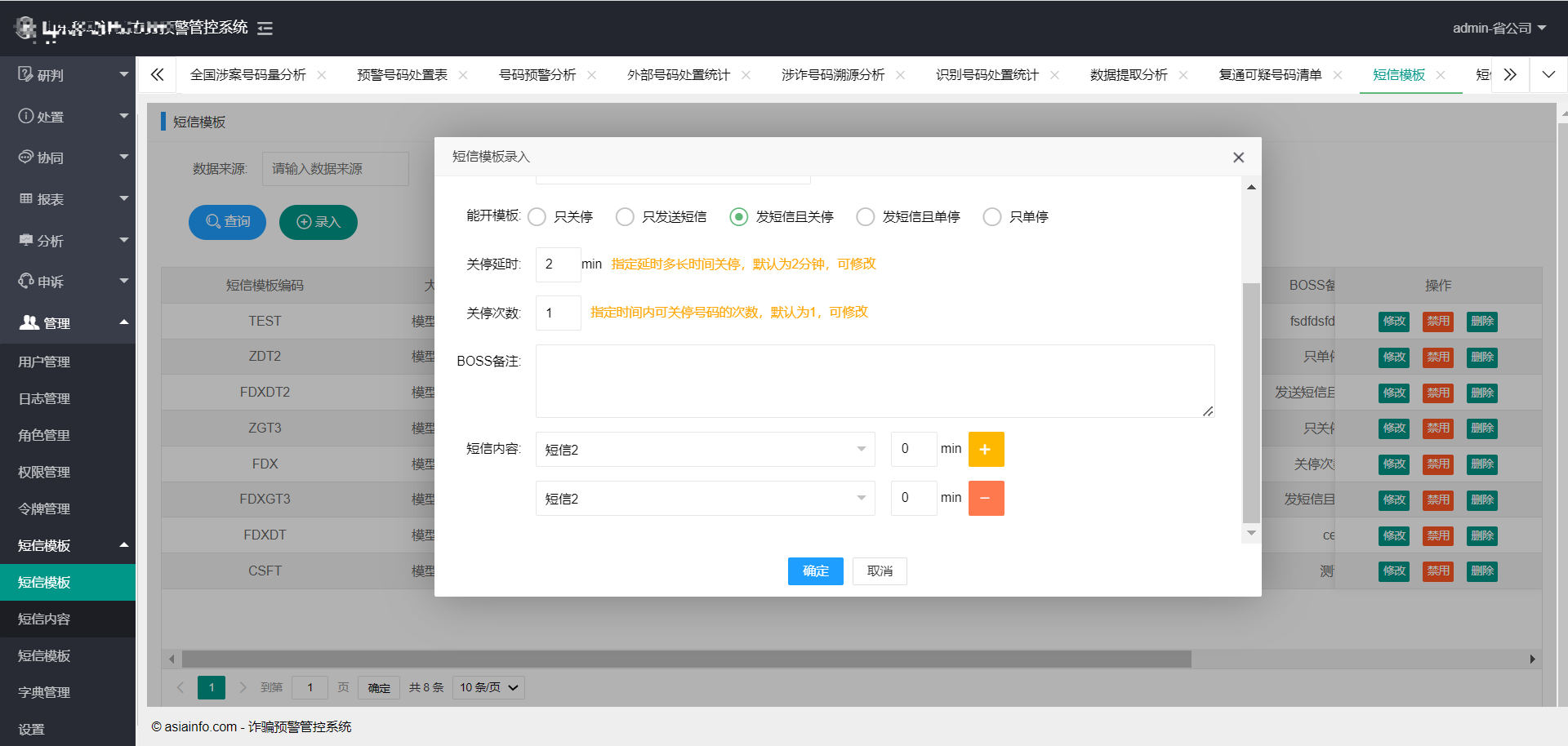Image resolution: width=1568 pixels, height=746 pixels.
Task: Open 日志管理 in the sidebar
Action: (68, 398)
